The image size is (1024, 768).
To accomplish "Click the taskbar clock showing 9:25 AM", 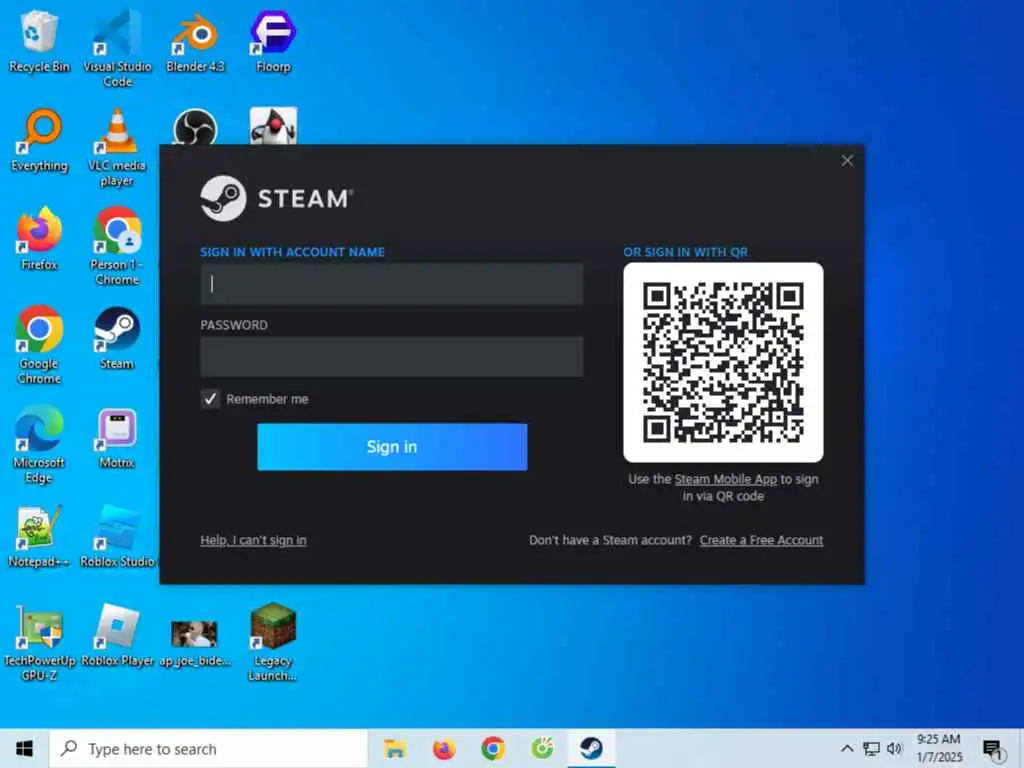I will (939, 748).
